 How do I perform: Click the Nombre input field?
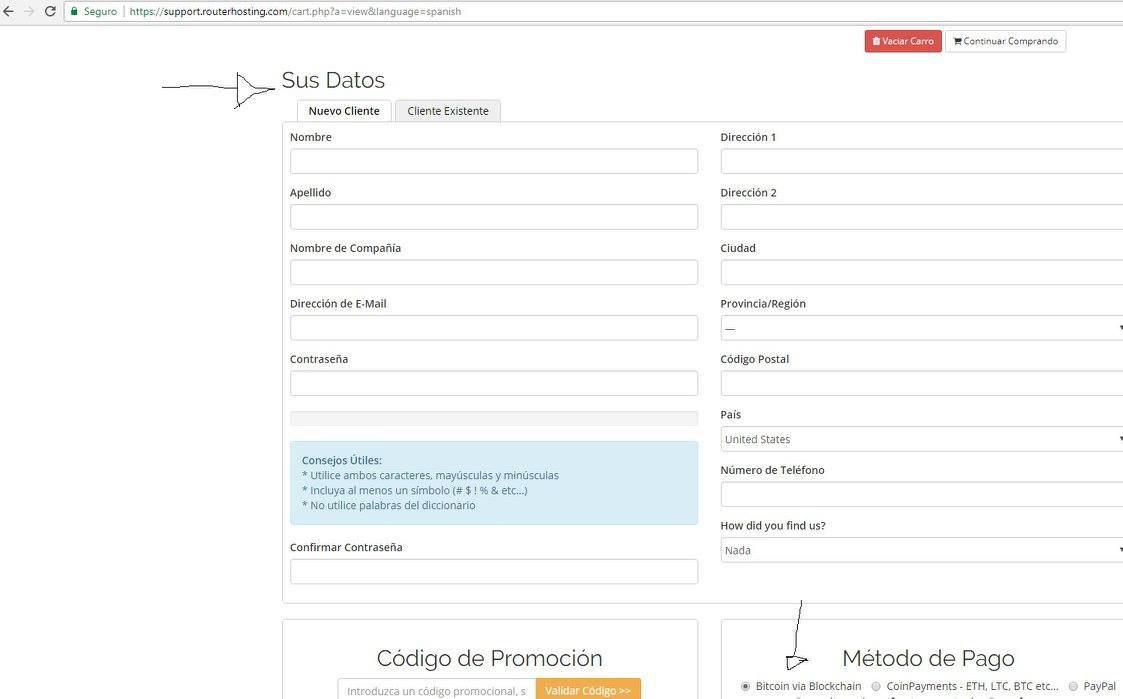(493, 161)
